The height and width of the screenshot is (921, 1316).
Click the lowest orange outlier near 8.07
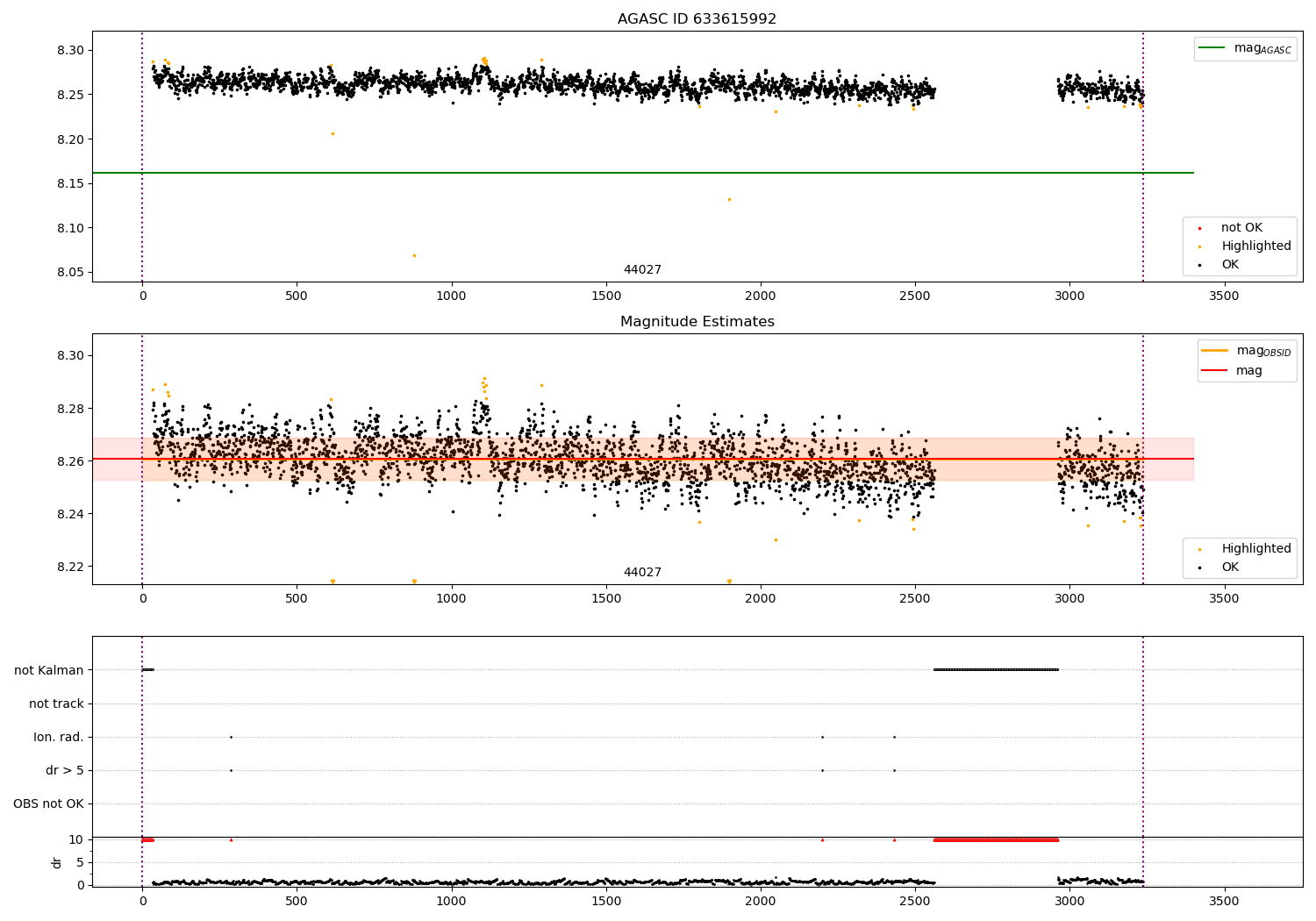pyautogui.click(x=414, y=255)
